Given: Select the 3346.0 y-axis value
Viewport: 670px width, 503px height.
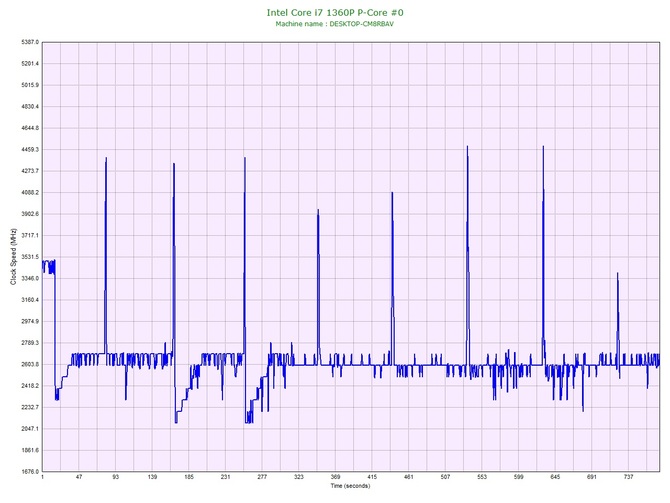Looking at the screenshot, I should (30, 279).
